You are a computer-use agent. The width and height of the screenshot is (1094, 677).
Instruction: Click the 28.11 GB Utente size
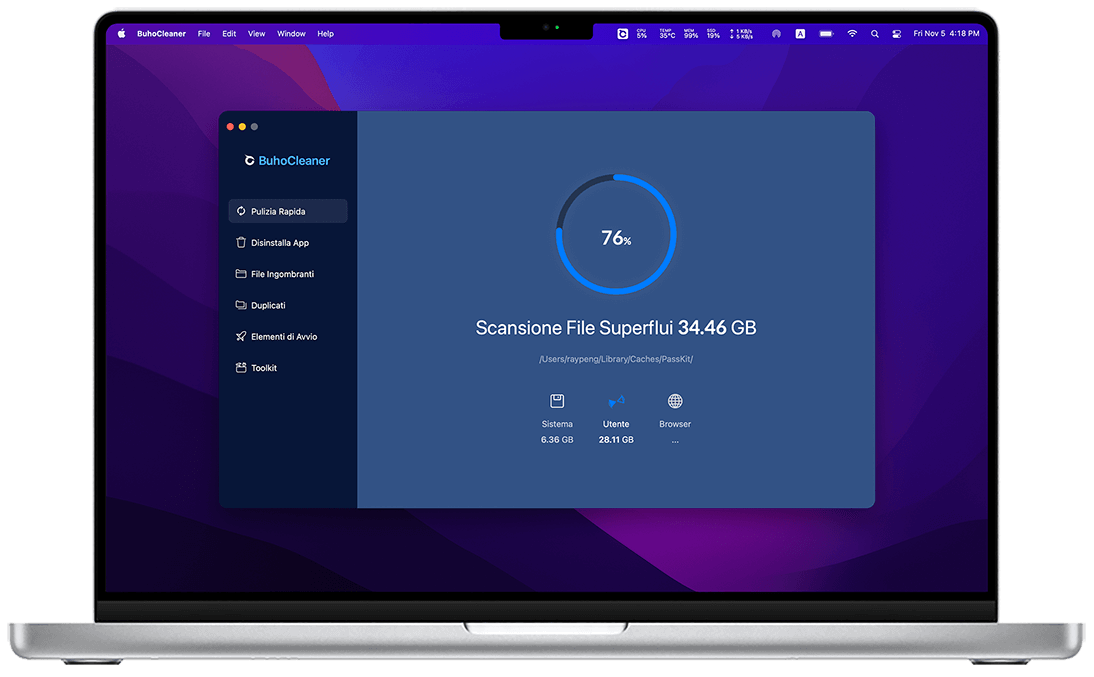coord(616,440)
